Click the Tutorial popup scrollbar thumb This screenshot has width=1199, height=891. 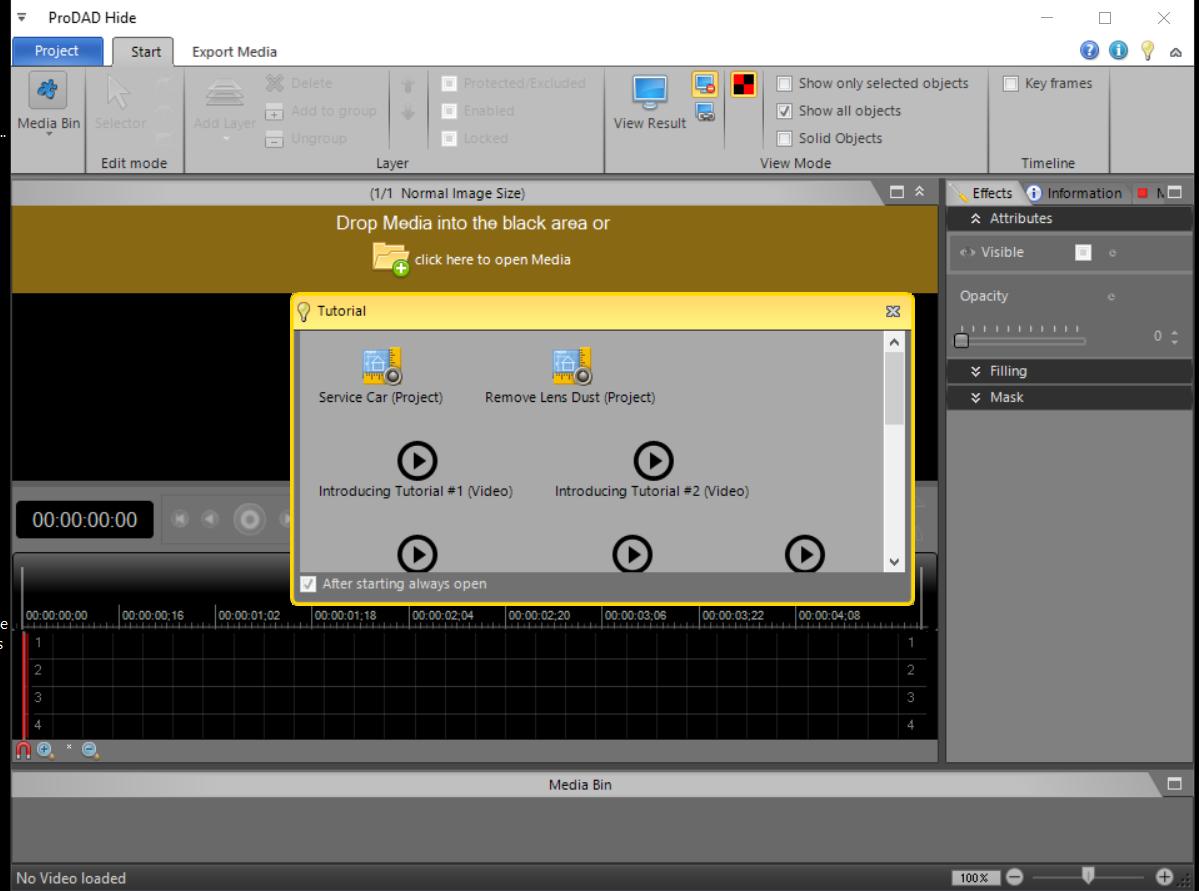(x=894, y=389)
